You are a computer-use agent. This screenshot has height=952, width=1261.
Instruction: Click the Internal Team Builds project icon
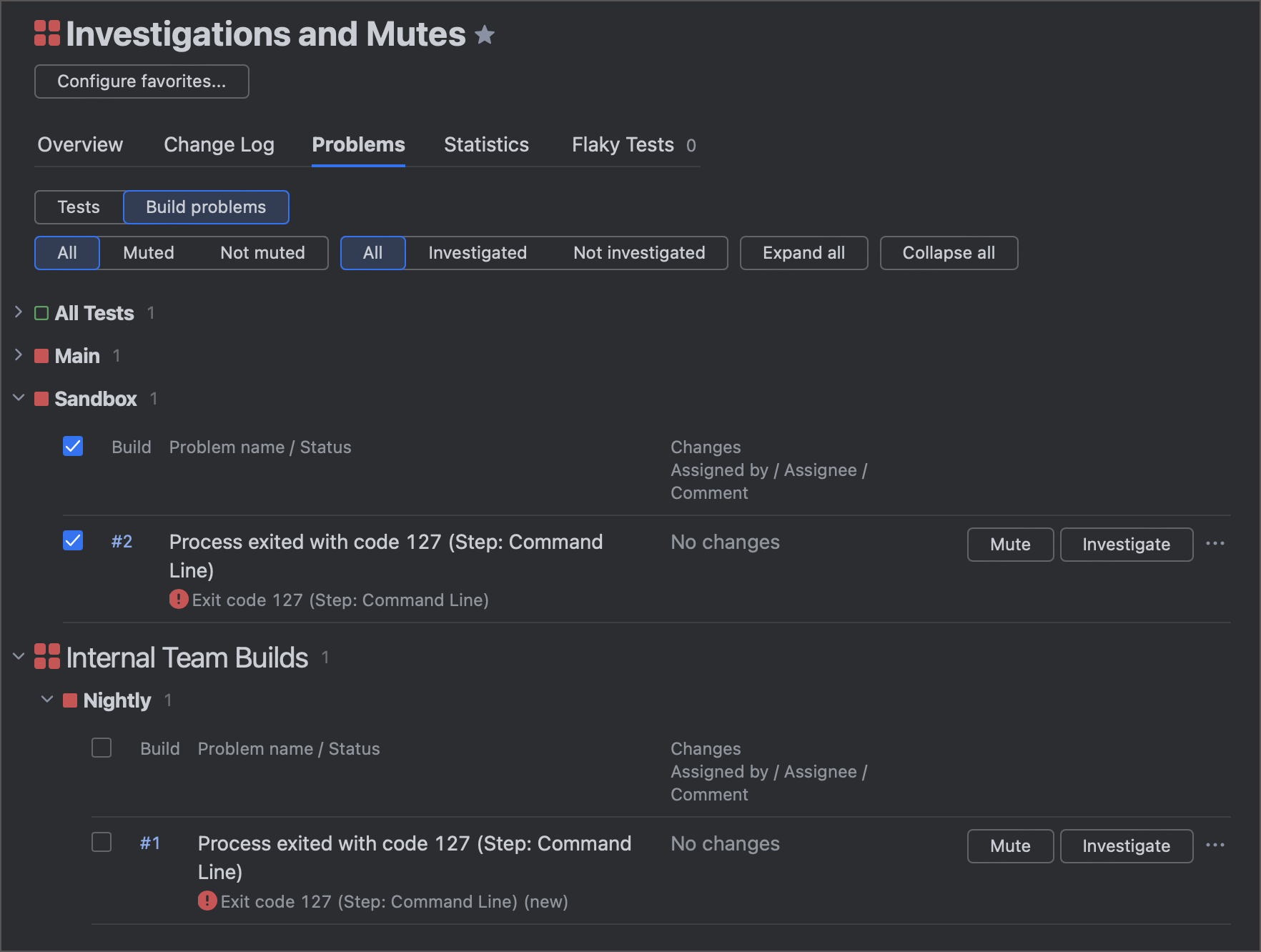point(47,657)
